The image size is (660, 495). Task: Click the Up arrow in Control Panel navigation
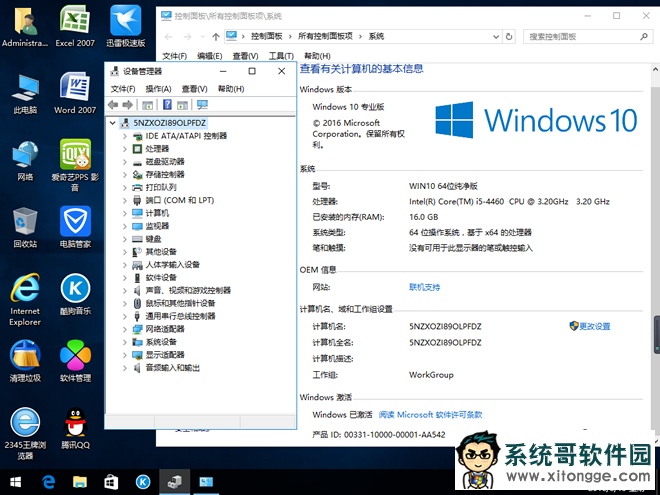click(216, 37)
